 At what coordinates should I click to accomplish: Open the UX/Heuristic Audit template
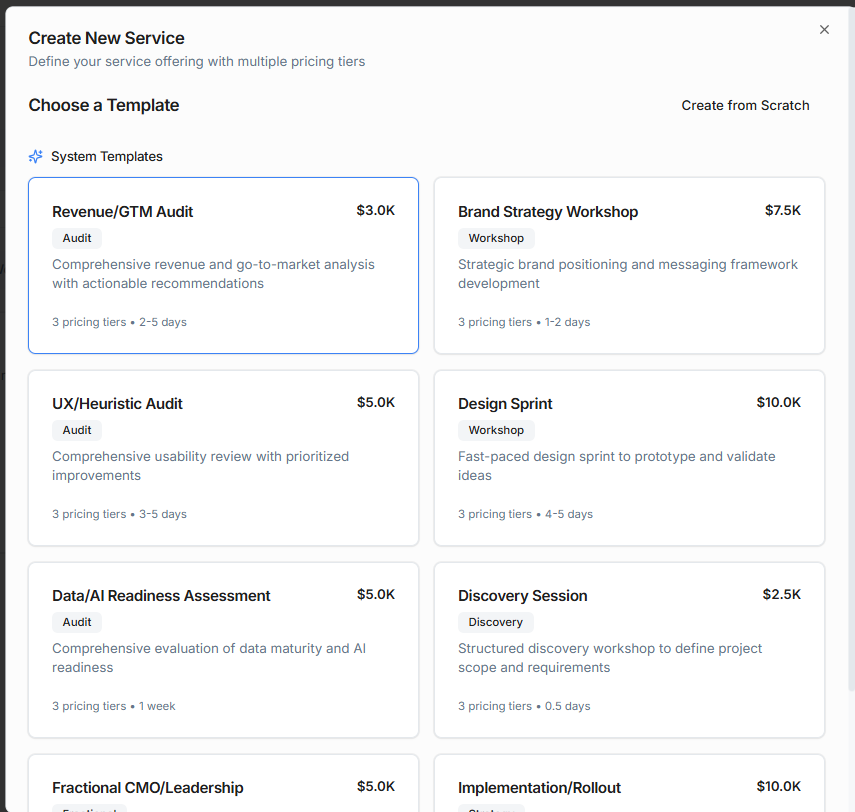coord(223,457)
